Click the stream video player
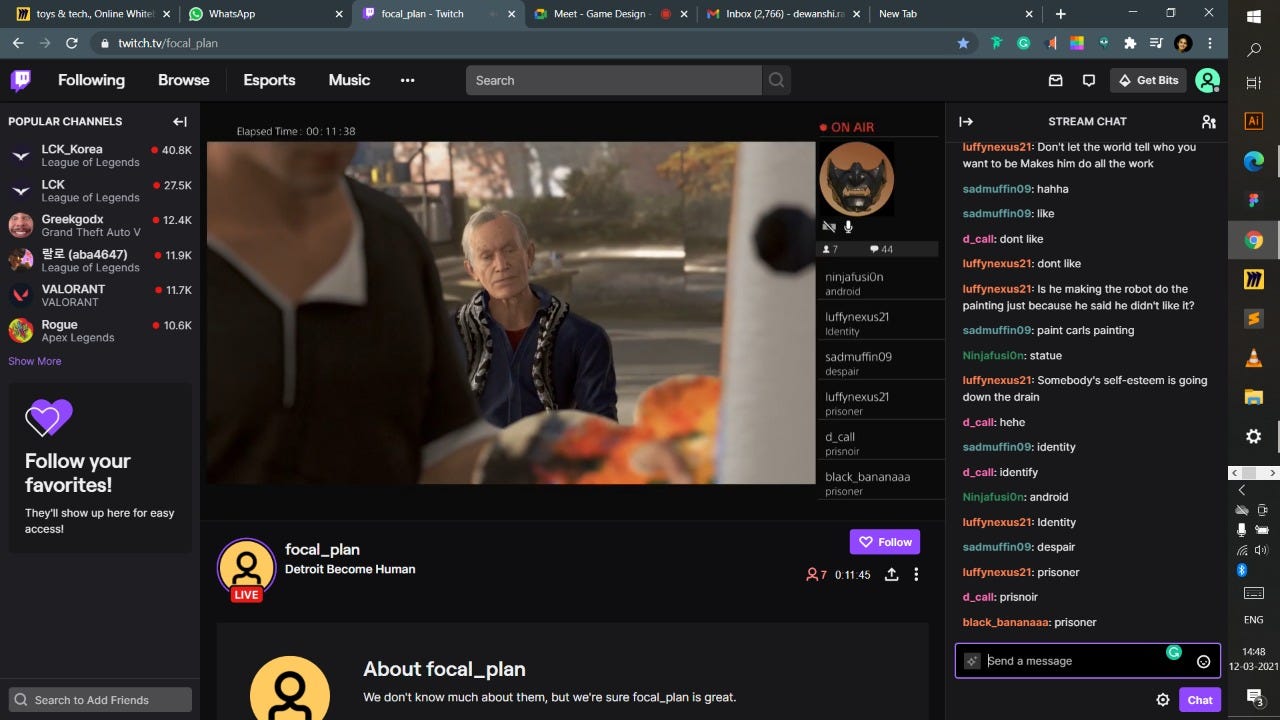 [x=511, y=313]
